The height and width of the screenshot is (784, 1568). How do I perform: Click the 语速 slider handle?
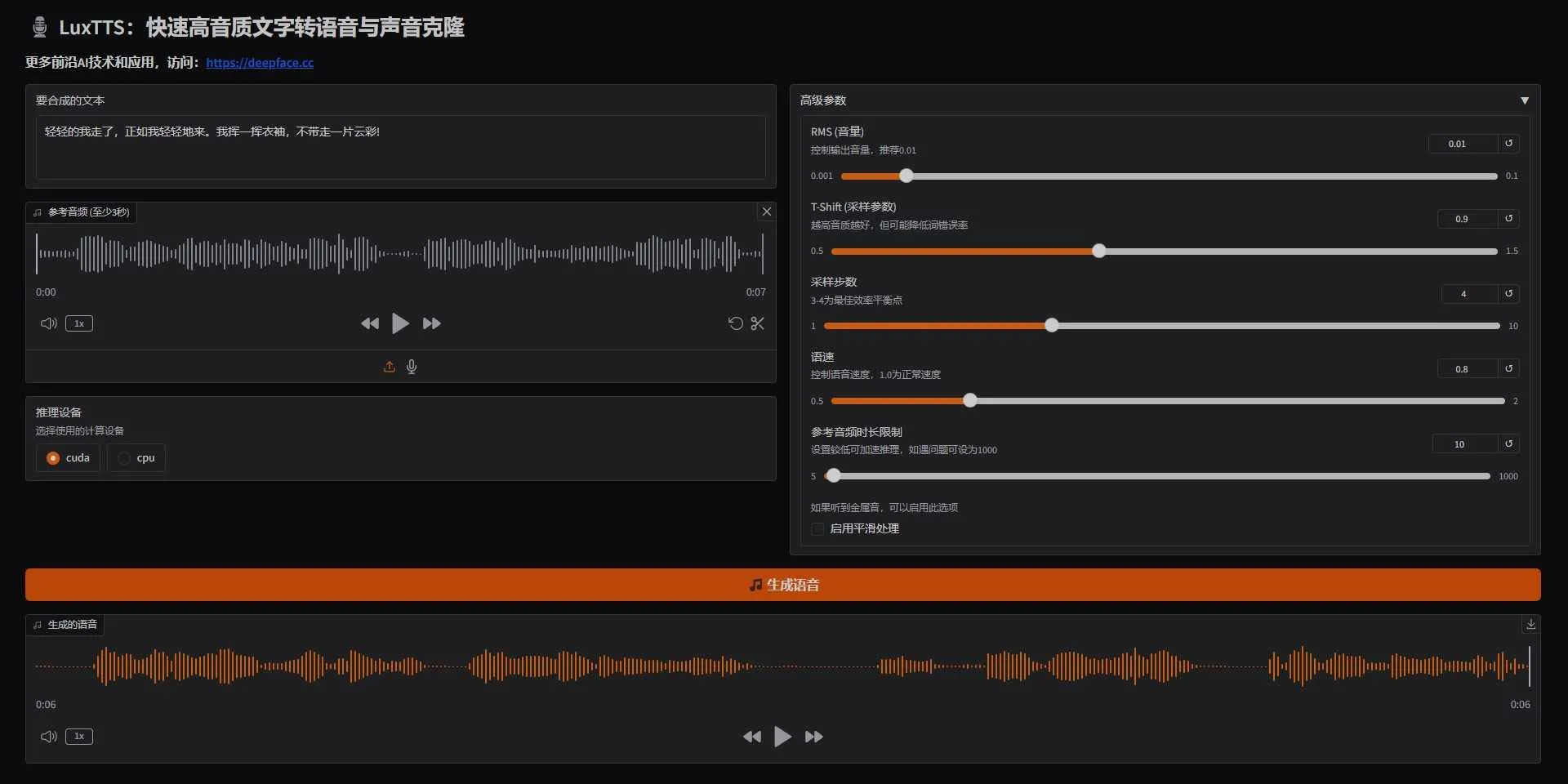point(969,400)
